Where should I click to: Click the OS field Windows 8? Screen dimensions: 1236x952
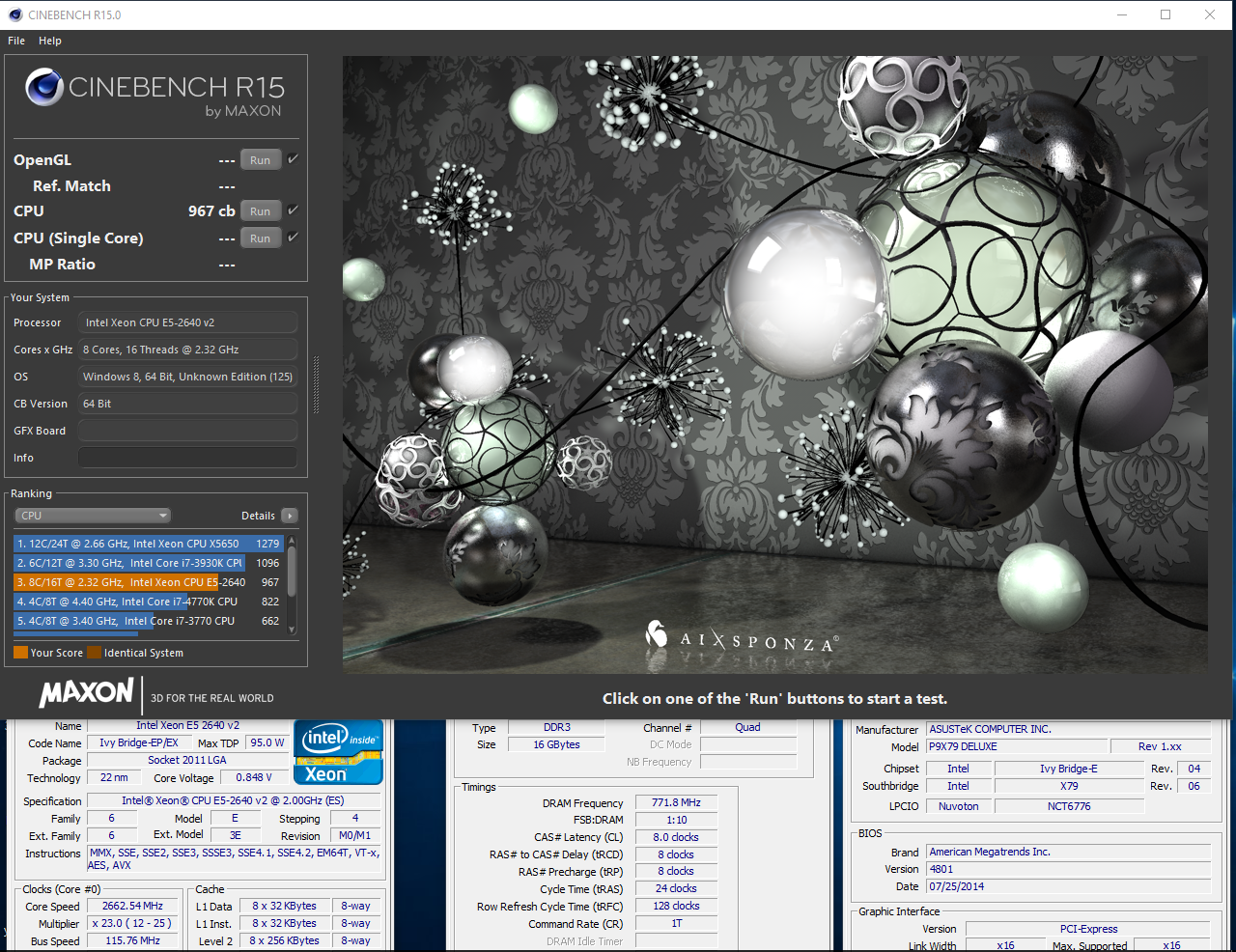pyautogui.click(x=187, y=377)
